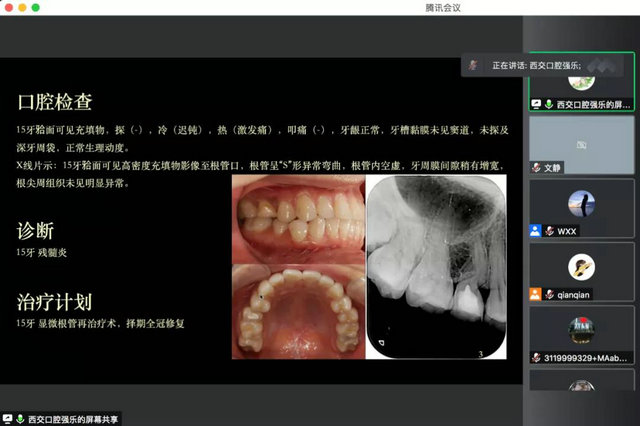This screenshot has height=426, width=640.
Task: Click the dental X-ray image on slide
Action: (x=436, y=267)
